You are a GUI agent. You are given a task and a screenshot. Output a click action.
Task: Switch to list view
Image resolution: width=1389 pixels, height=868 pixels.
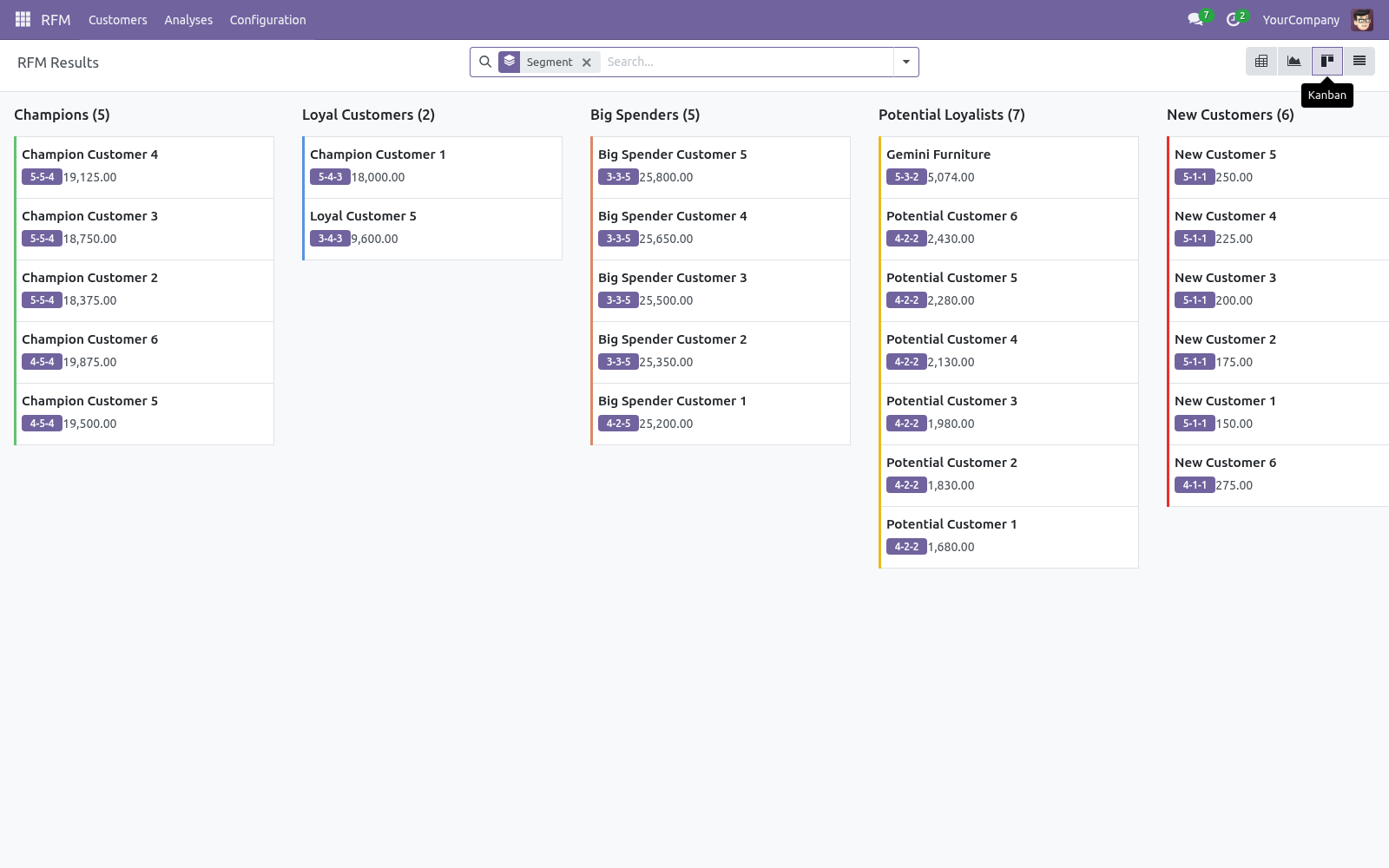coord(1359,61)
